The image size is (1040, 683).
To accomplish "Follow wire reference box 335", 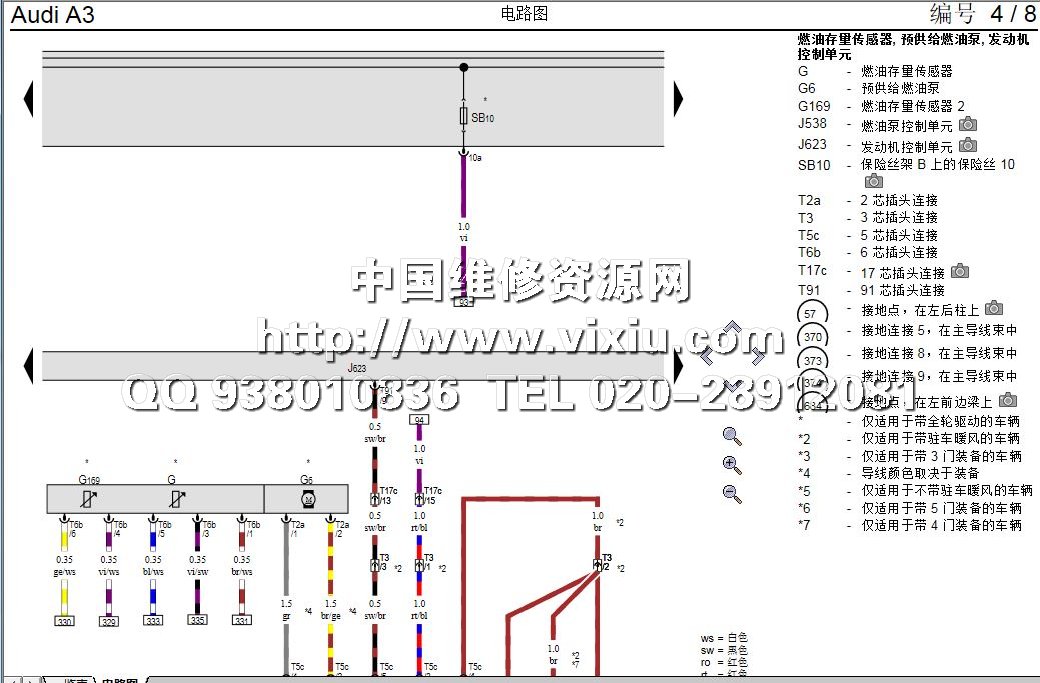I will pyautogui.click(x=198, y=620).
